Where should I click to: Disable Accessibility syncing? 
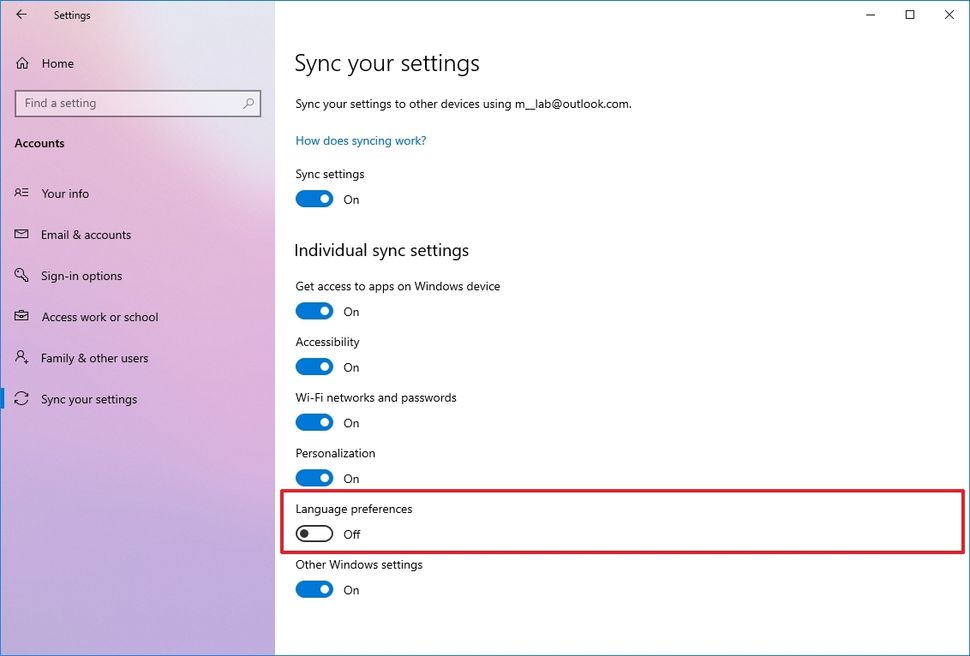point(314,366)
